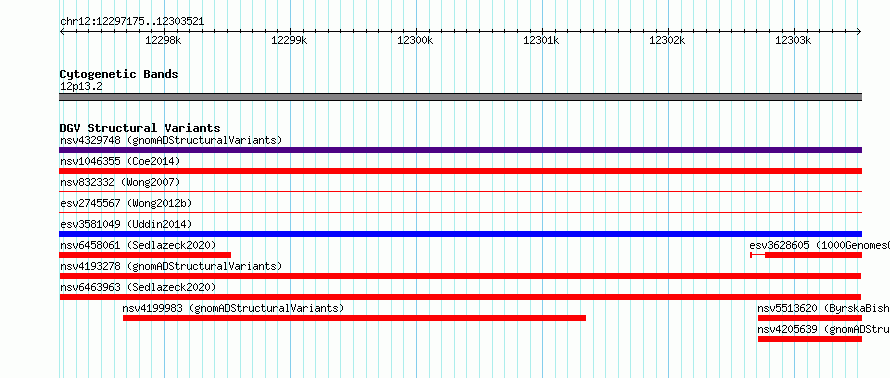Click the thin red nsv832332 variant line
The width and height of the screenshot is (890, 378).
pyautogui.click(x=460, y=192)
